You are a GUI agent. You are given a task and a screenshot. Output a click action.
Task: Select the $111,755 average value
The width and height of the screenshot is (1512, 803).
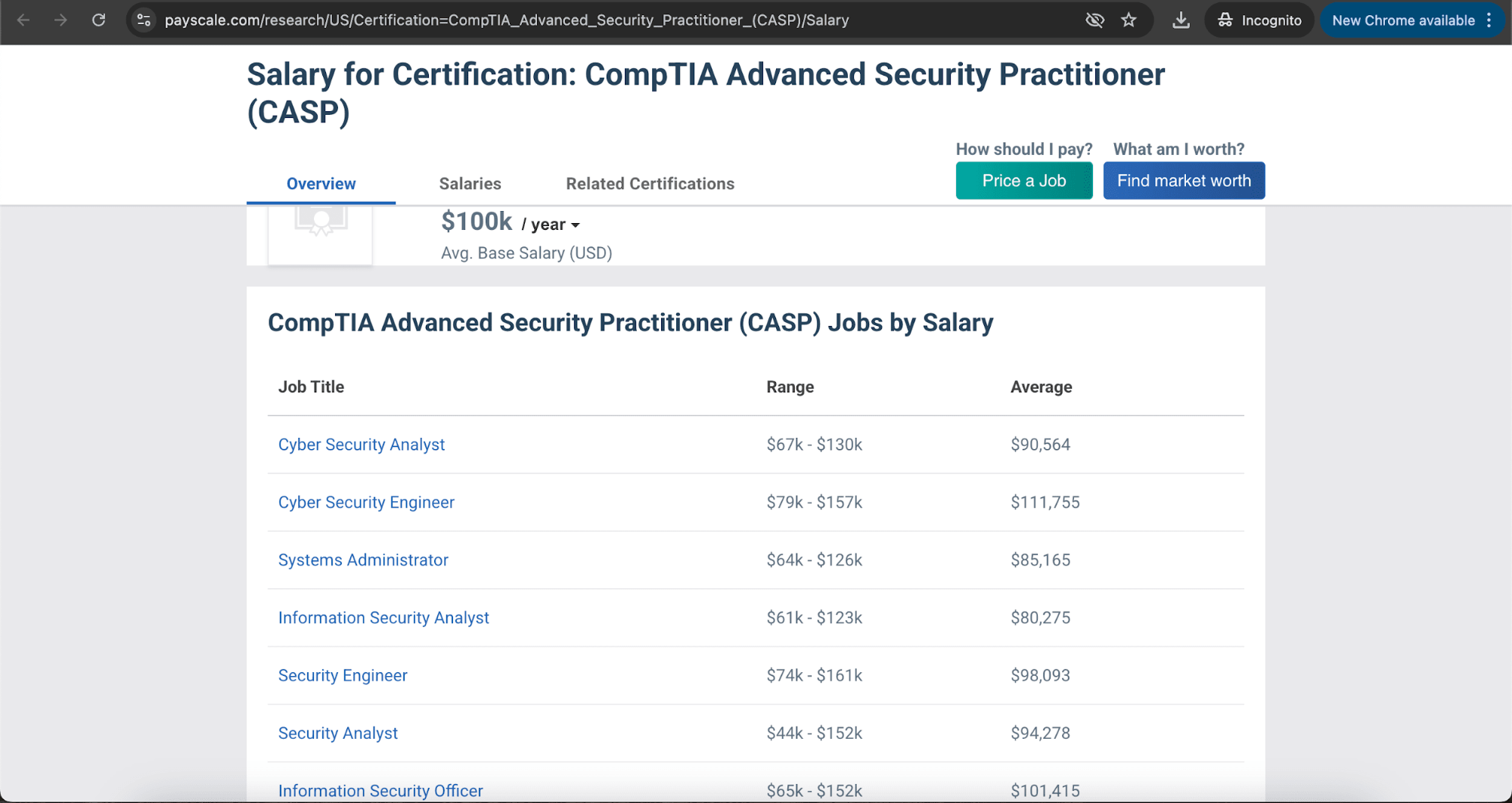1045,502
